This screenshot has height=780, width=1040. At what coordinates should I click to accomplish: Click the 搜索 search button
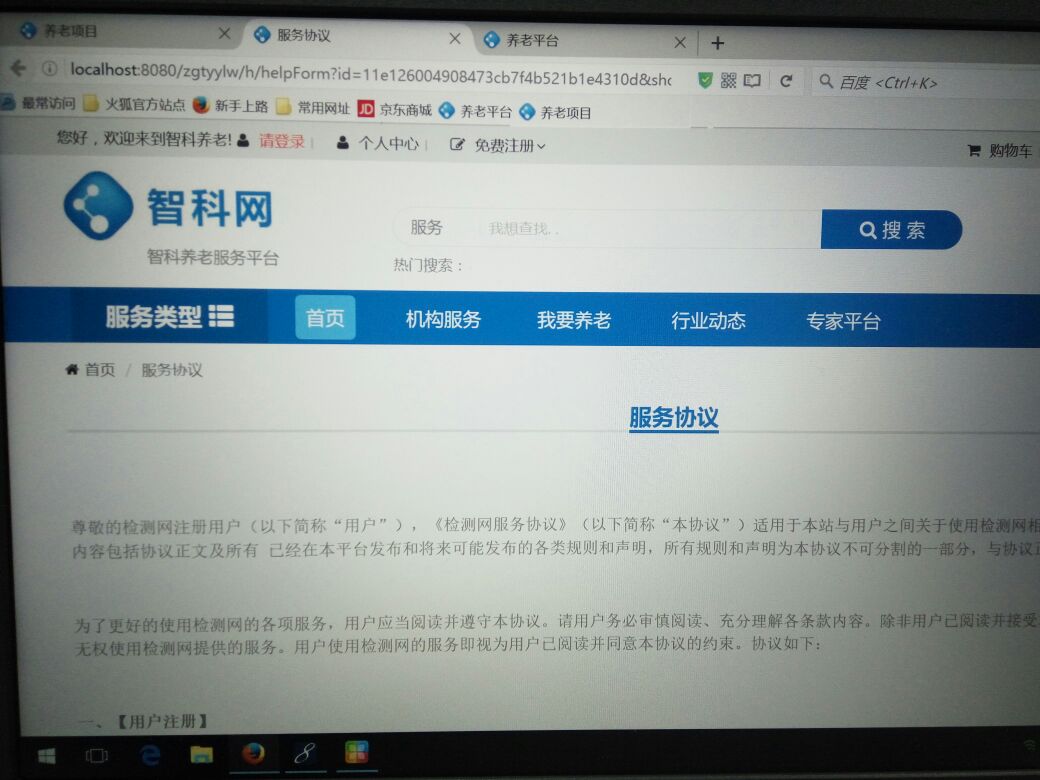pos(891,230)
